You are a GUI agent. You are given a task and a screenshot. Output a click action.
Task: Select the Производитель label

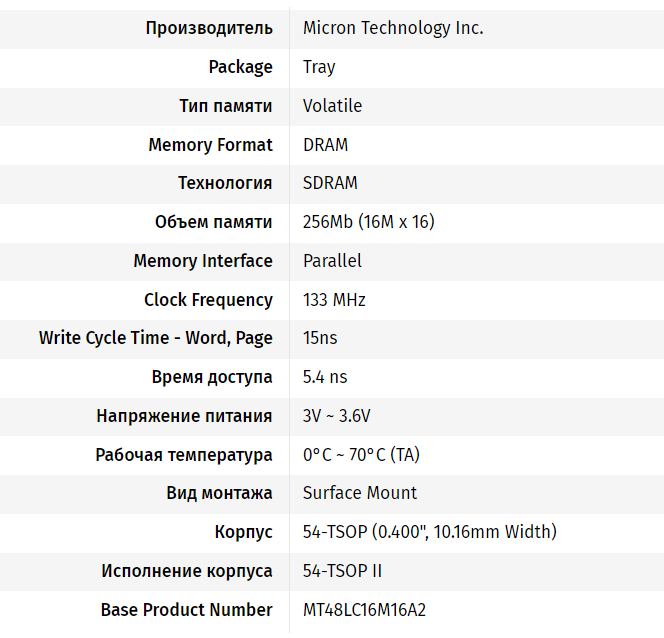[209, 28]
